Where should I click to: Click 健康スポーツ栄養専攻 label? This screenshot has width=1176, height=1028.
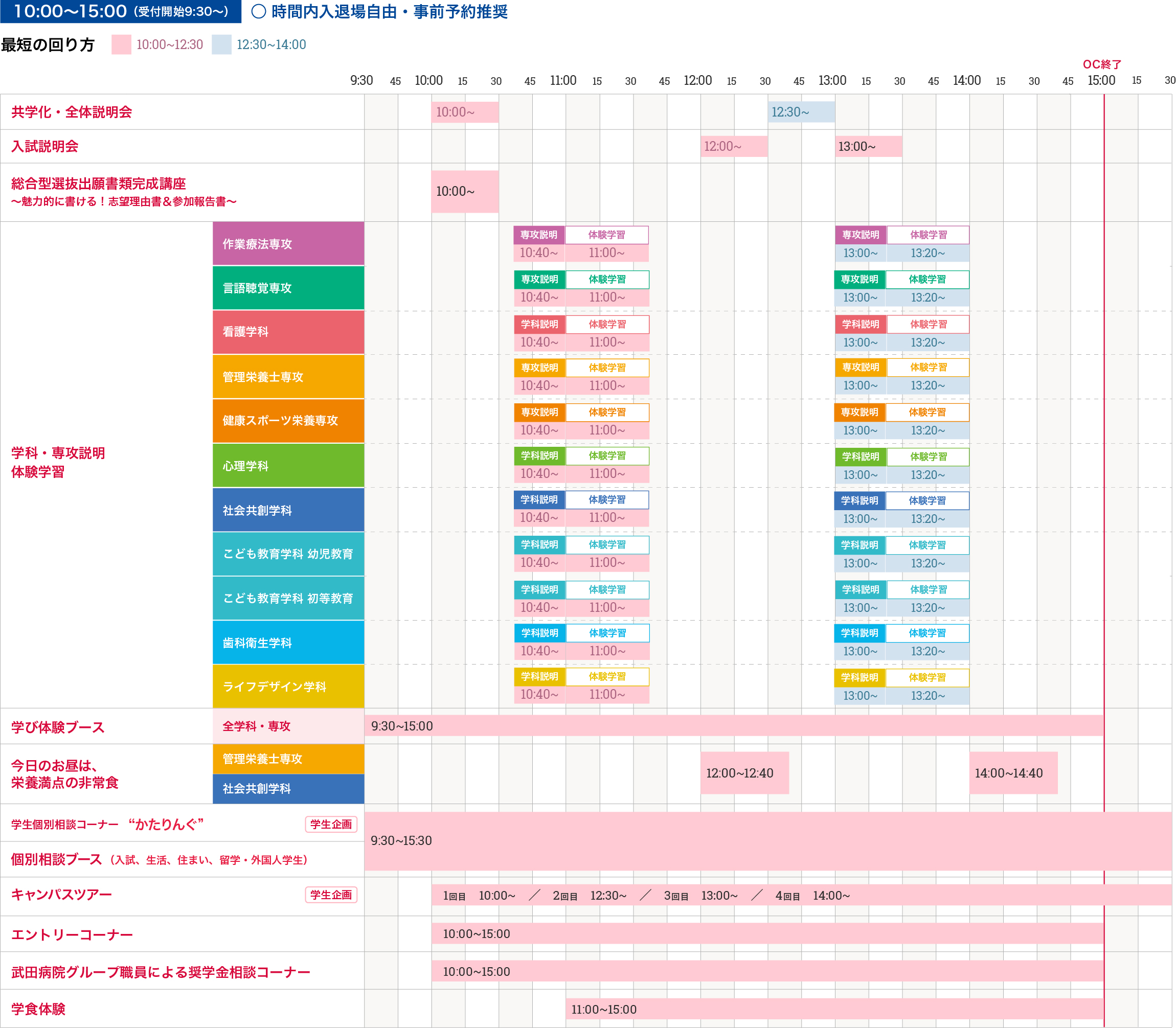(288, 421)
